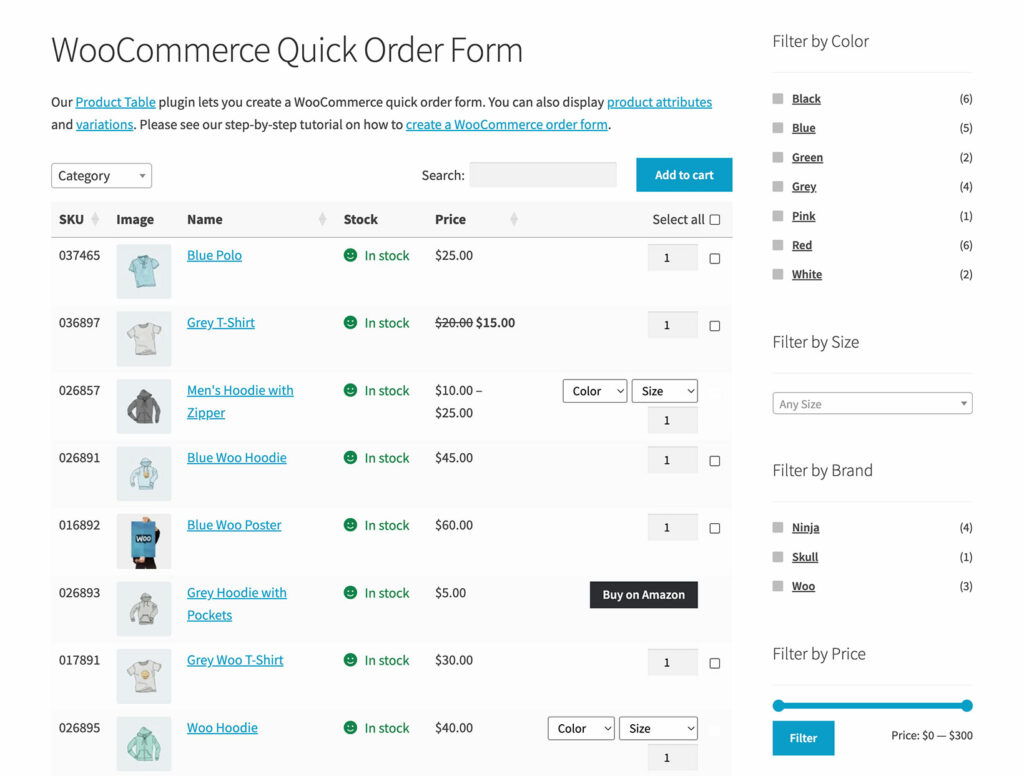Screen dimensions: 1024x776
Task: Sort table by Name column arrows
Action: (x=322, y=219)
